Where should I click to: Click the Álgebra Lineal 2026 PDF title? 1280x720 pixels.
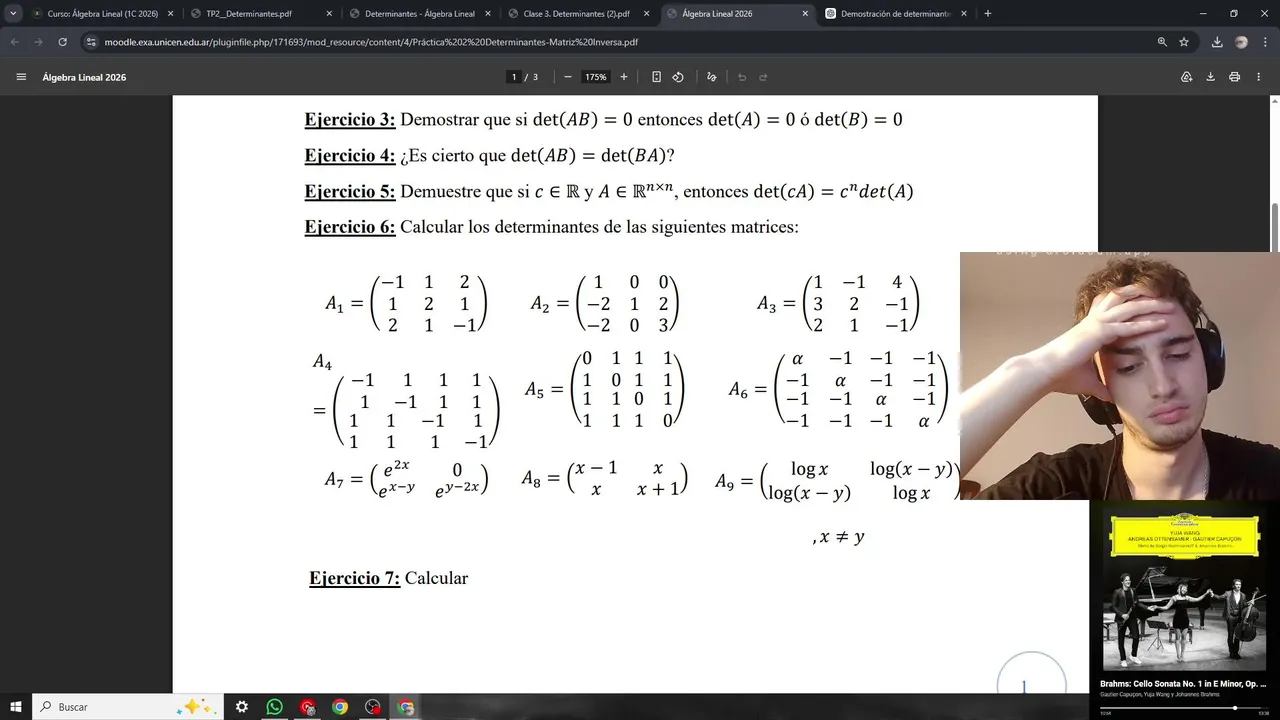coord(84,77)
